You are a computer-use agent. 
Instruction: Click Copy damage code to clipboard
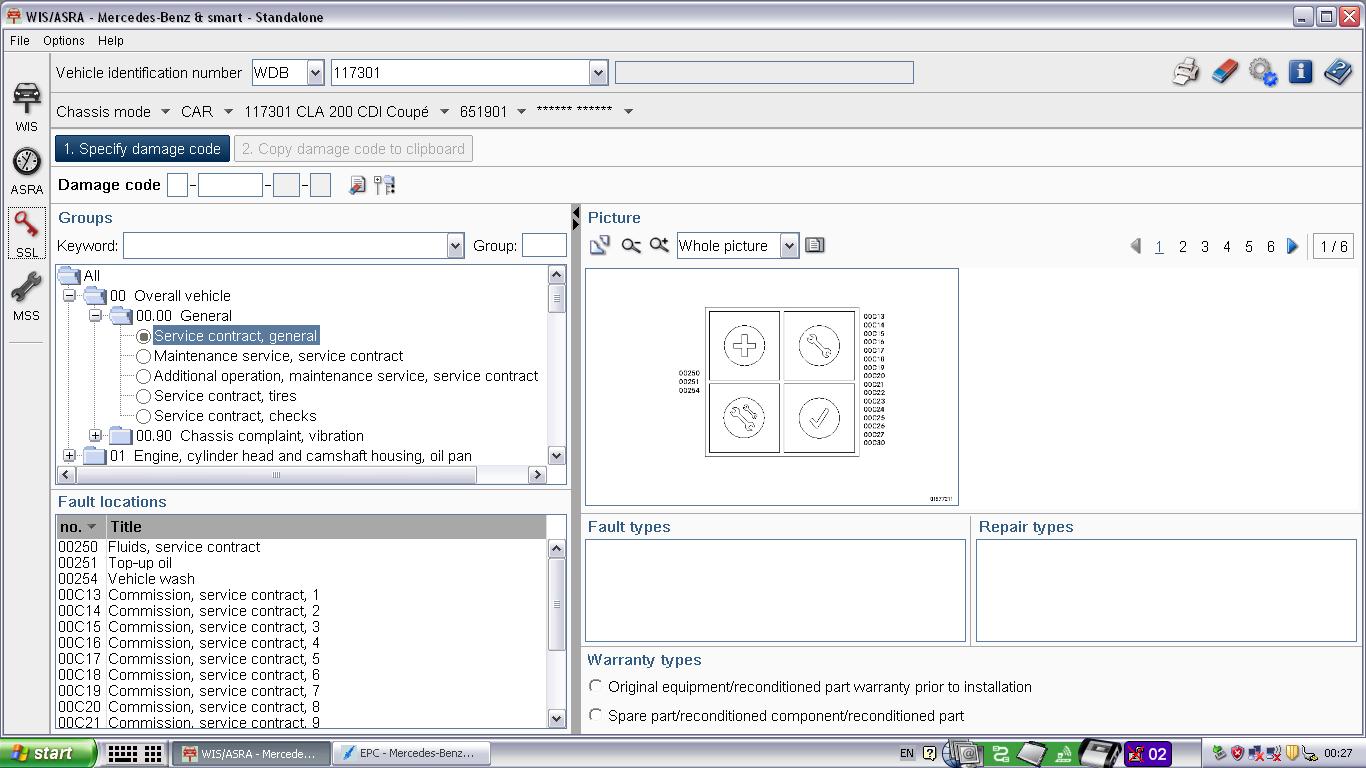pos(353,149)
